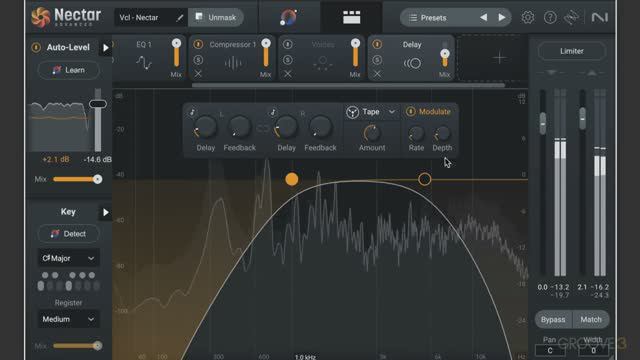This screenshot has width=640, height=360.
Task: Select the hollow orange filter node
Action: pyautogui.click(x=424, y=179)
